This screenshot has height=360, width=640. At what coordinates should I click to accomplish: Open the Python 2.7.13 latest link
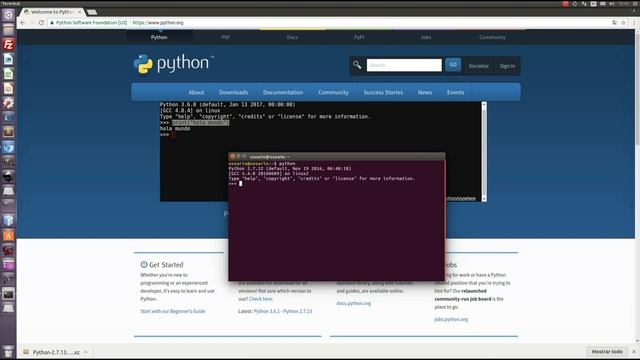pyautogui.click(x=298, y=311)
